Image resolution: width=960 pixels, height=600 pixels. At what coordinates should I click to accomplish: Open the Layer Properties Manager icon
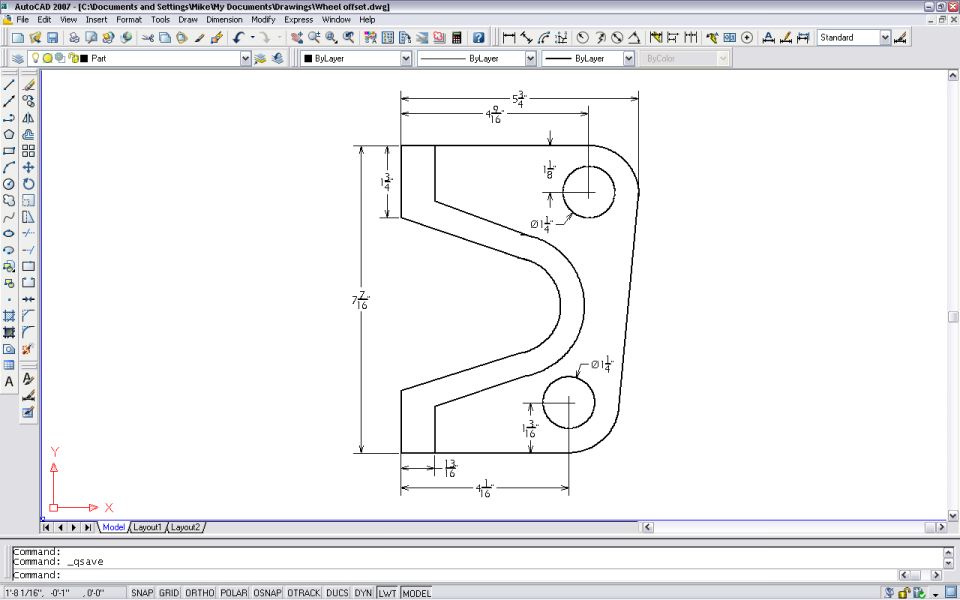click(18, 58)
